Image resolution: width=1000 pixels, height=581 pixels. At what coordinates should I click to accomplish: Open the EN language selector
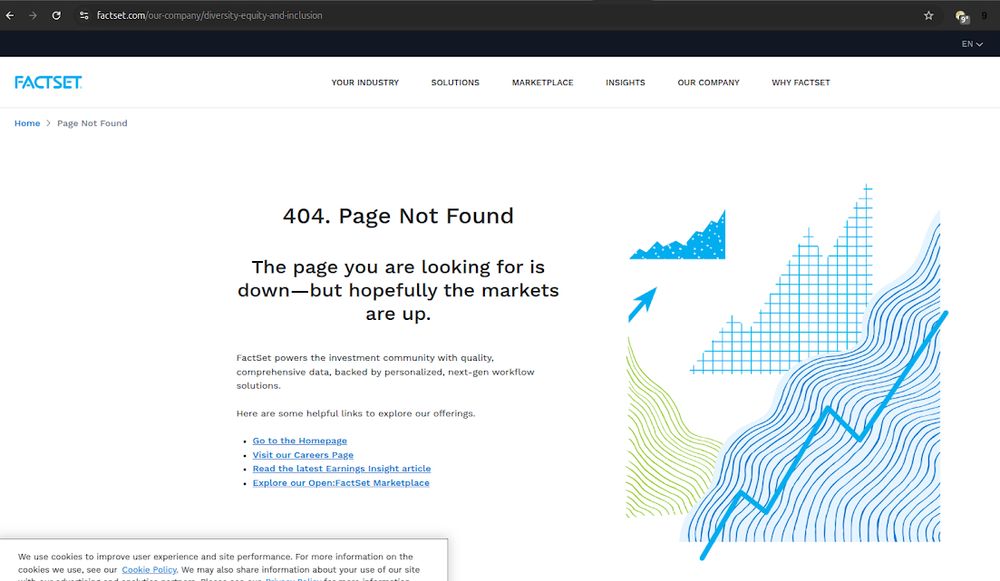(969, 44)
